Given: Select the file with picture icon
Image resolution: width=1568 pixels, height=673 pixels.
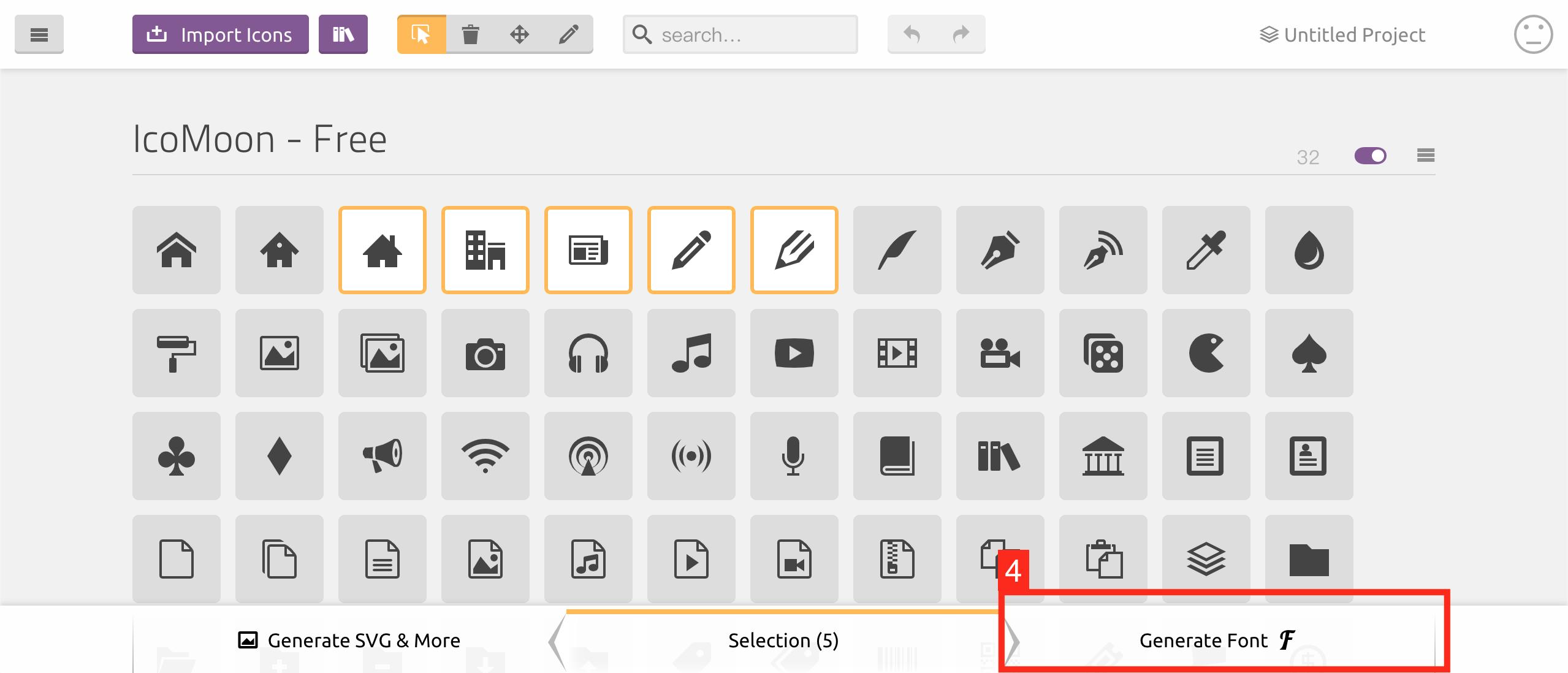Looking at the screenshot, I should [x=485, y=559].
